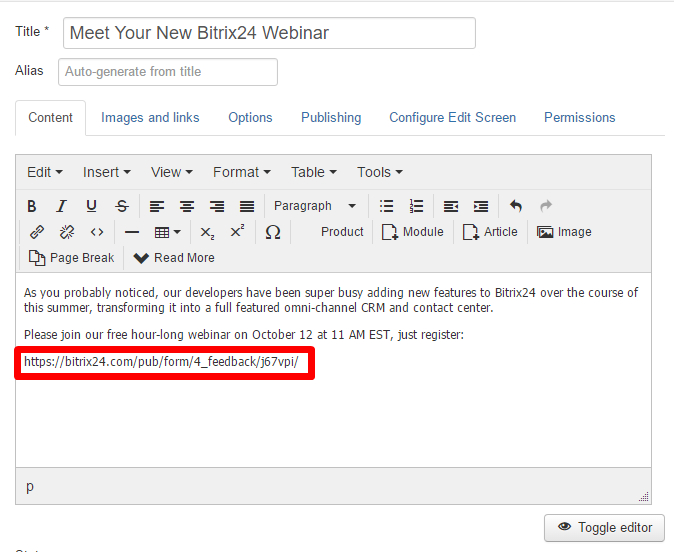Insert a special character (omega)
Image resolution: width=674 pixels, height=552 pixels.
coord(273,232)
